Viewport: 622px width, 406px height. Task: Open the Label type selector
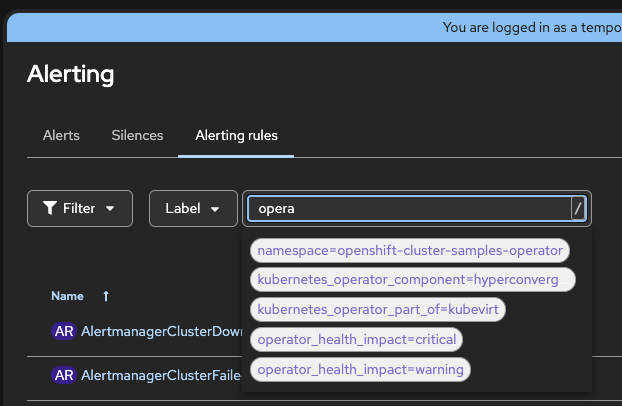point(193,209)
